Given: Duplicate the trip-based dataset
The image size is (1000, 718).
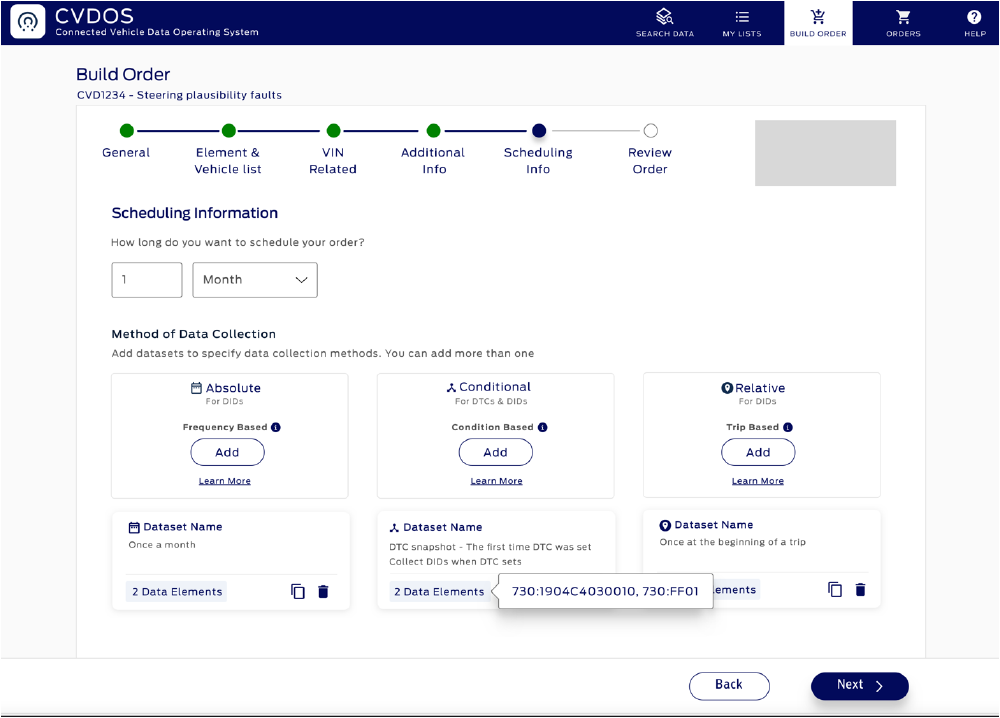Looking at the screenshot, I should click(x=835, y=590).
